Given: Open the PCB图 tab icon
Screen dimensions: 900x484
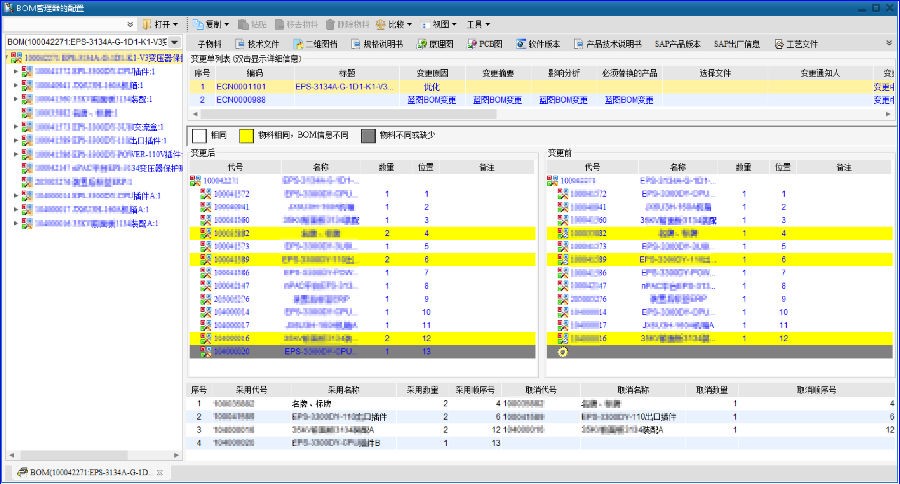Looking at the screenshot, I should (x=472, y=44).
